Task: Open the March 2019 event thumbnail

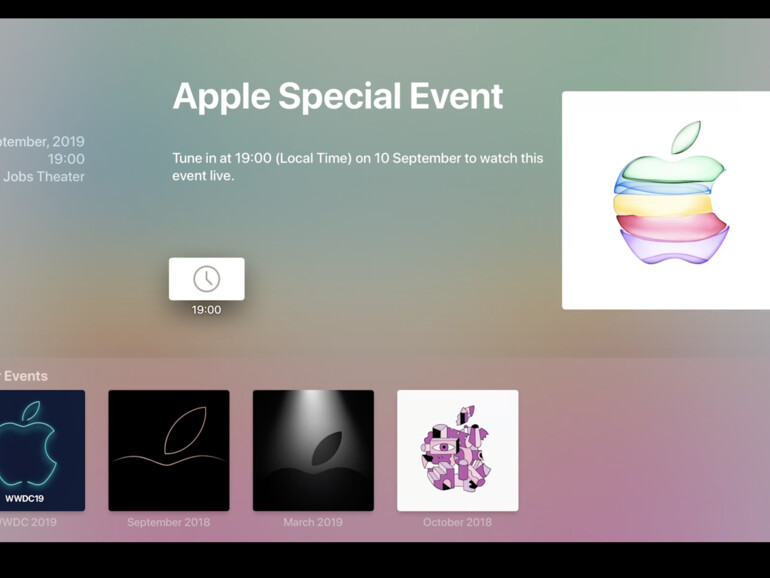Action: pos(313,450)
